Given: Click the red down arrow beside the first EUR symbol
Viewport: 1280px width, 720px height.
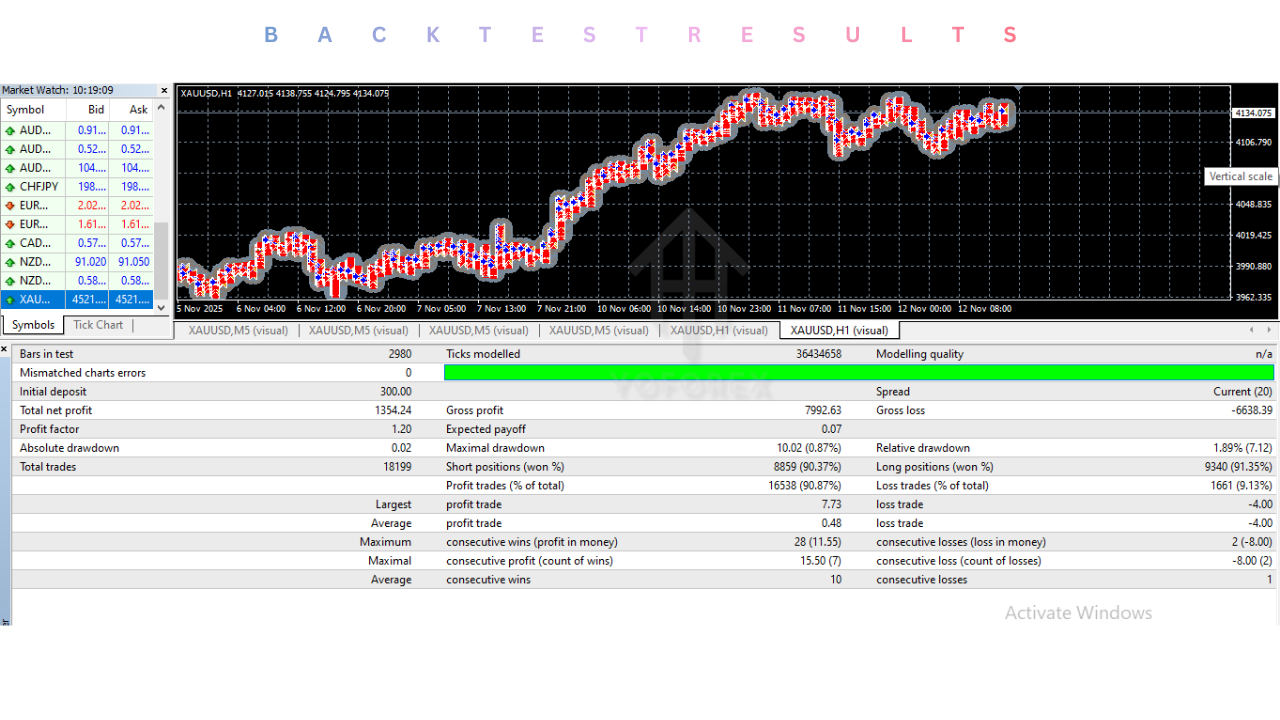Looking at the screenshot, I should coord(10,205).
